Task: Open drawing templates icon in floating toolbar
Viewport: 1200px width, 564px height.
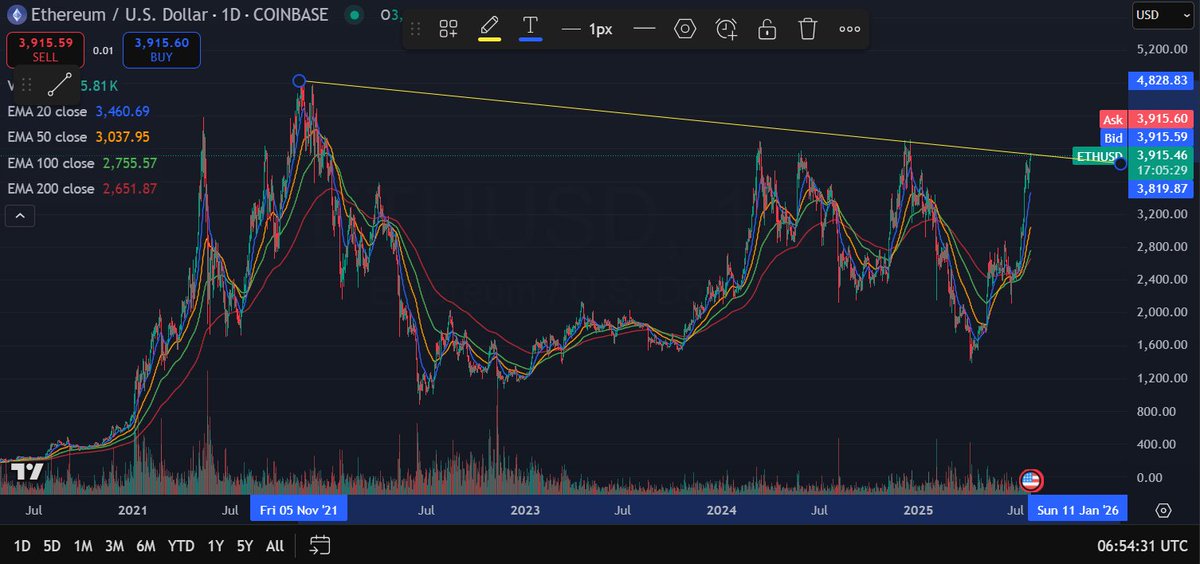Action: click(448, 29)
